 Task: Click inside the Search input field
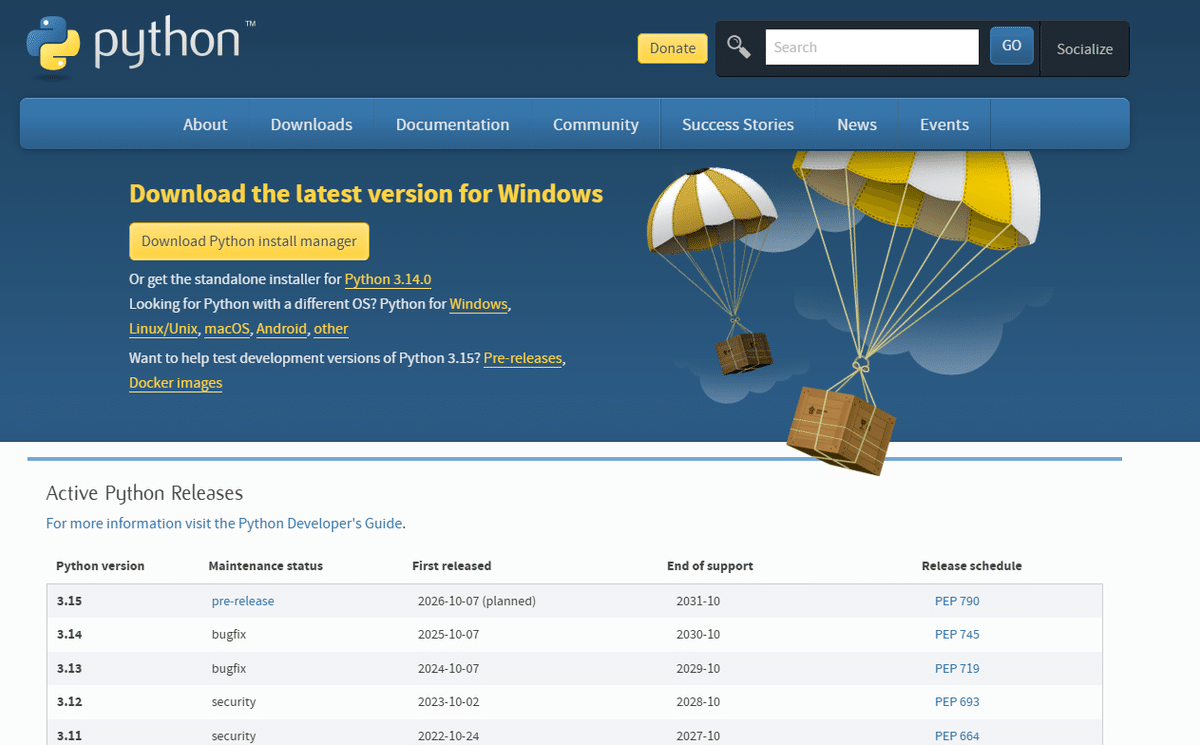(871, 46)
